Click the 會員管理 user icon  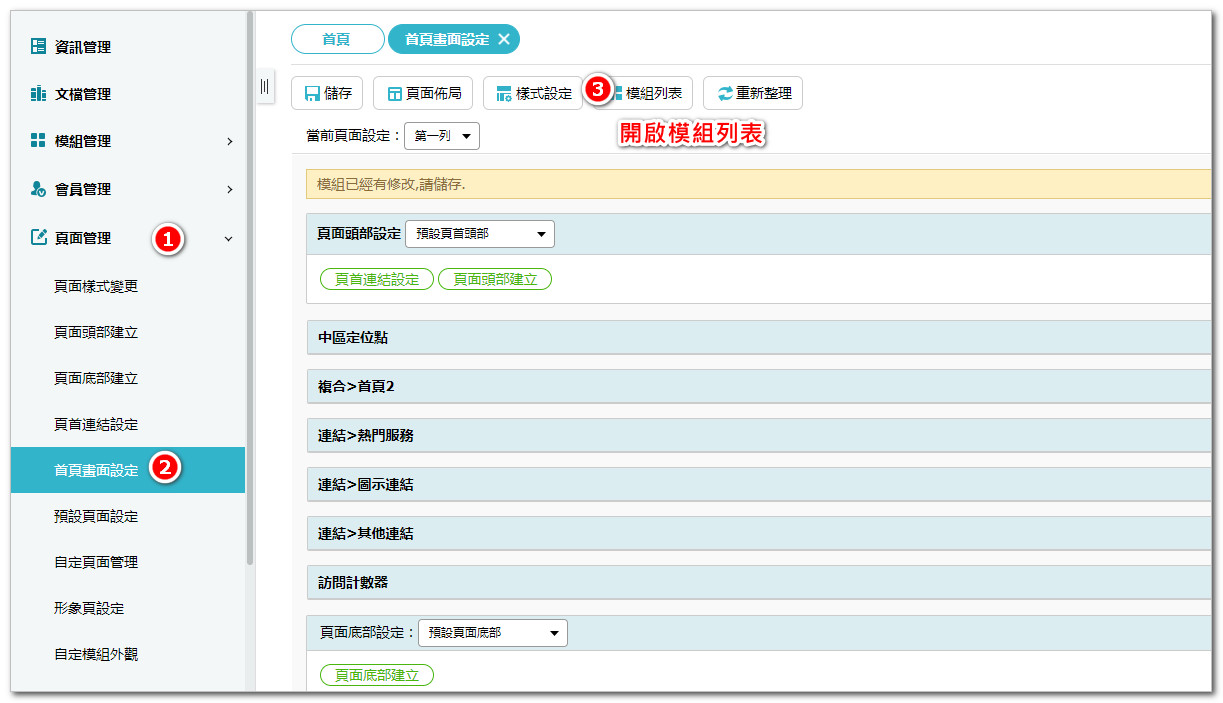38,189
